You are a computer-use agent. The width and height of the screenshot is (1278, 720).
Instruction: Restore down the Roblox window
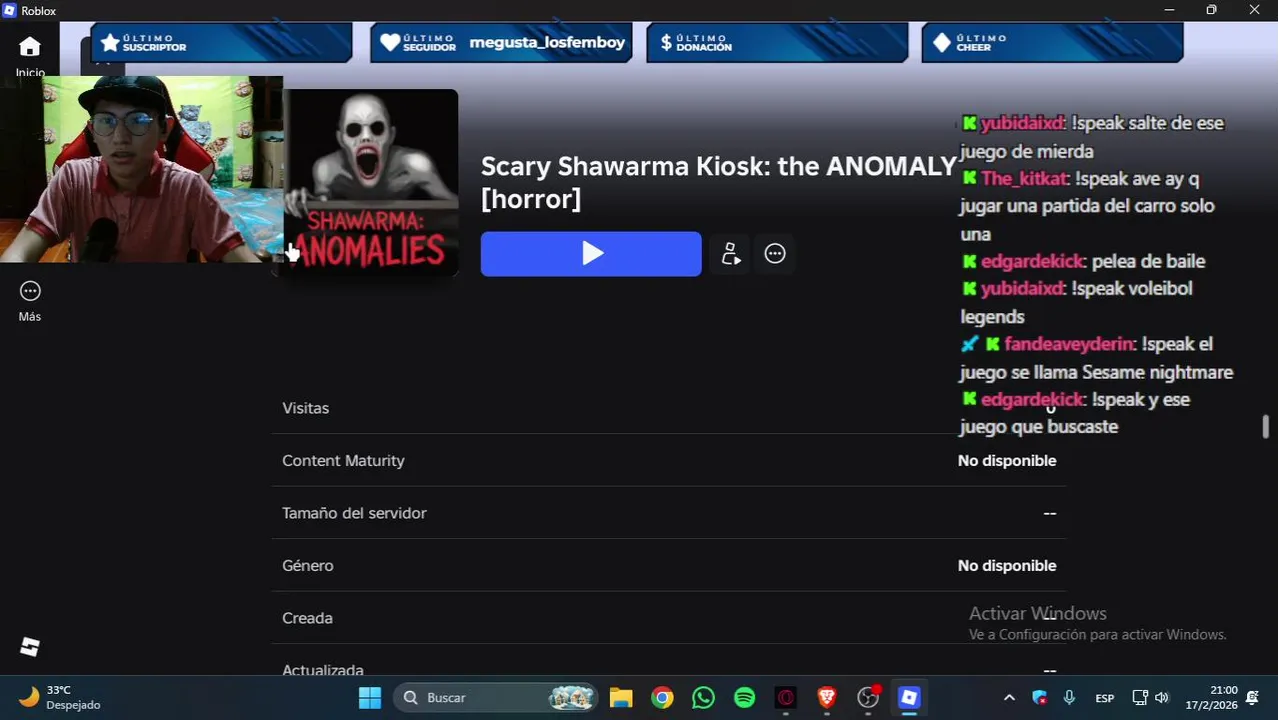[x=1212, y=10]
